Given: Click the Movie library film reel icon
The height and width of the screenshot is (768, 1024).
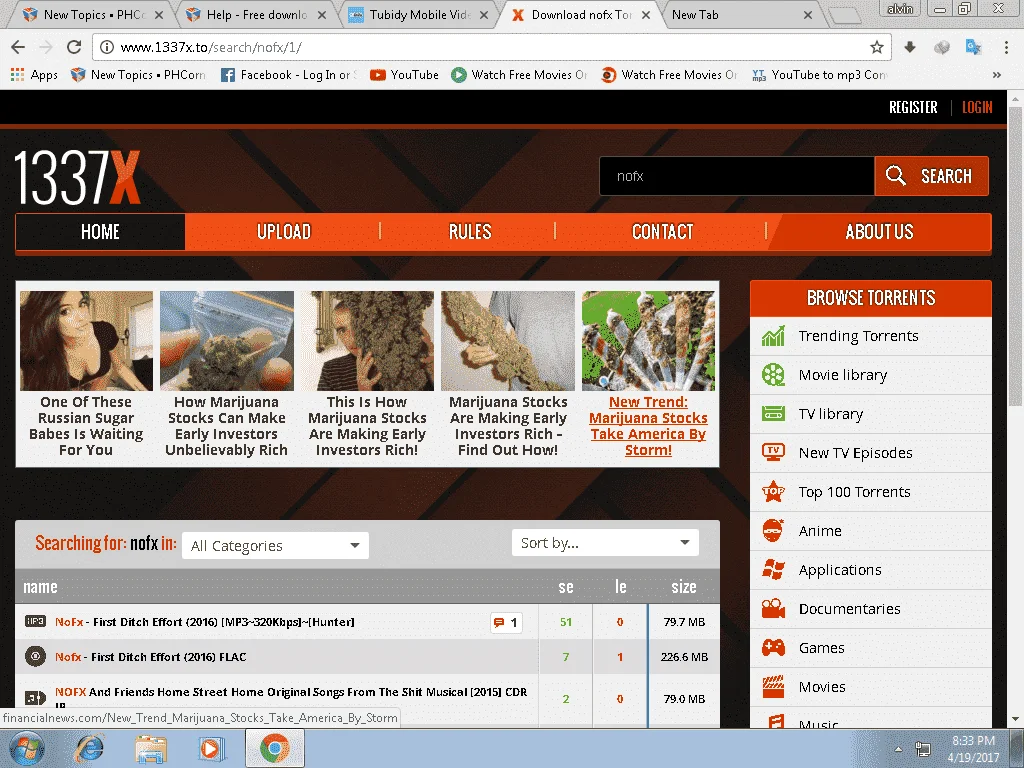Looking at the screenshot, I should 773,375.
